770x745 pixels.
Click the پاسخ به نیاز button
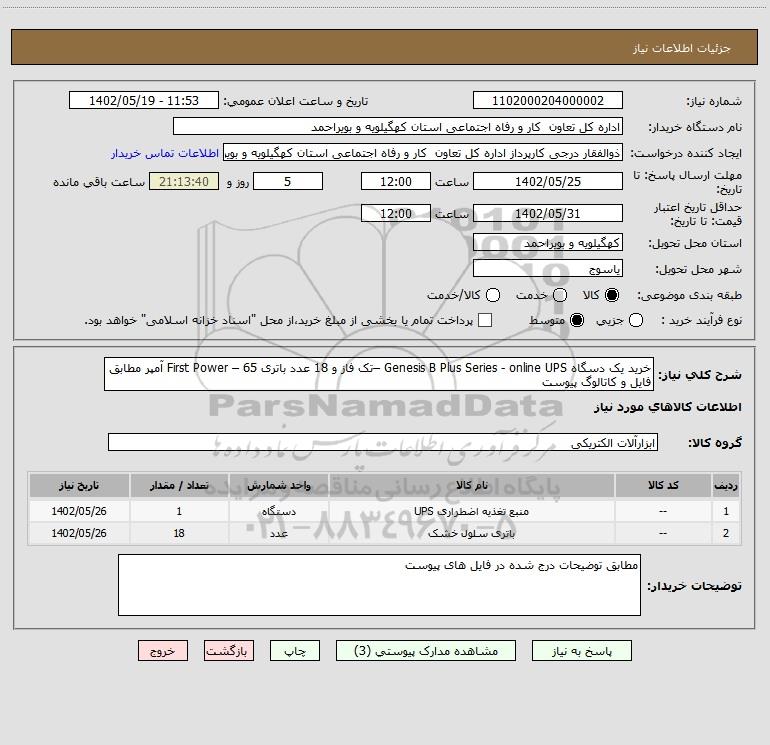[x=582, y=651]
